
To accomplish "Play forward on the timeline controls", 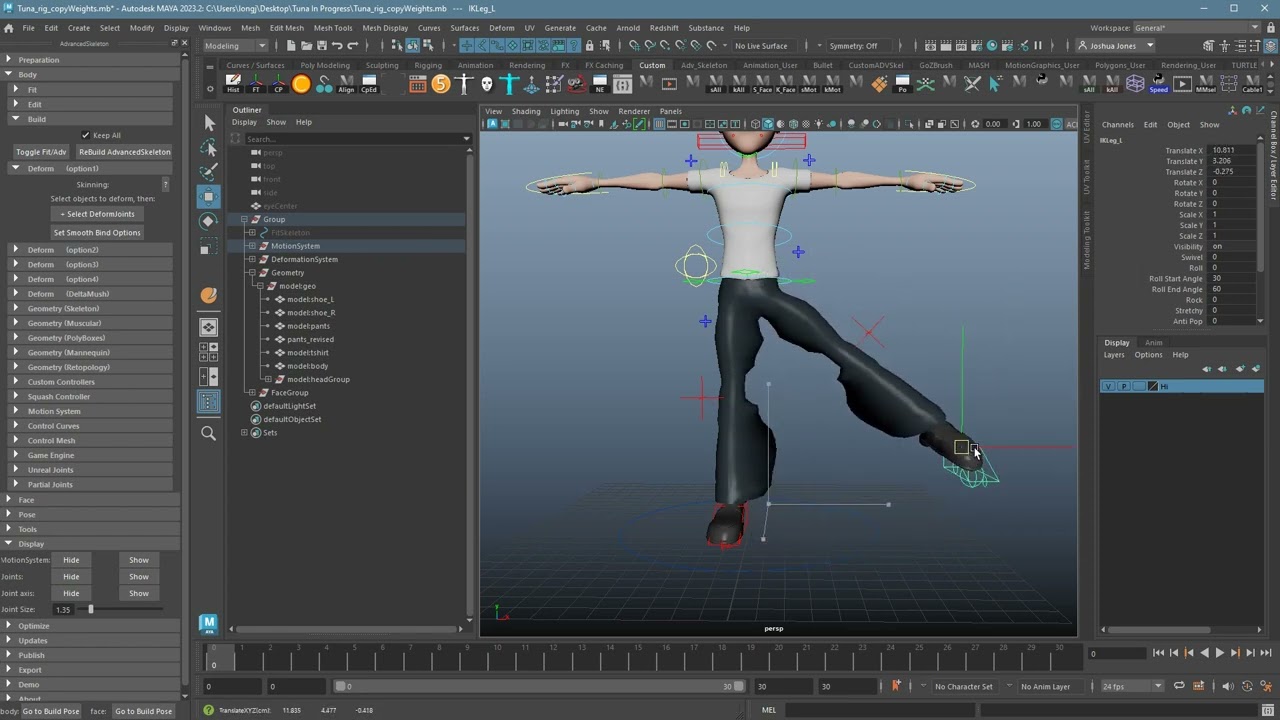I will (x=1219, y=653).
